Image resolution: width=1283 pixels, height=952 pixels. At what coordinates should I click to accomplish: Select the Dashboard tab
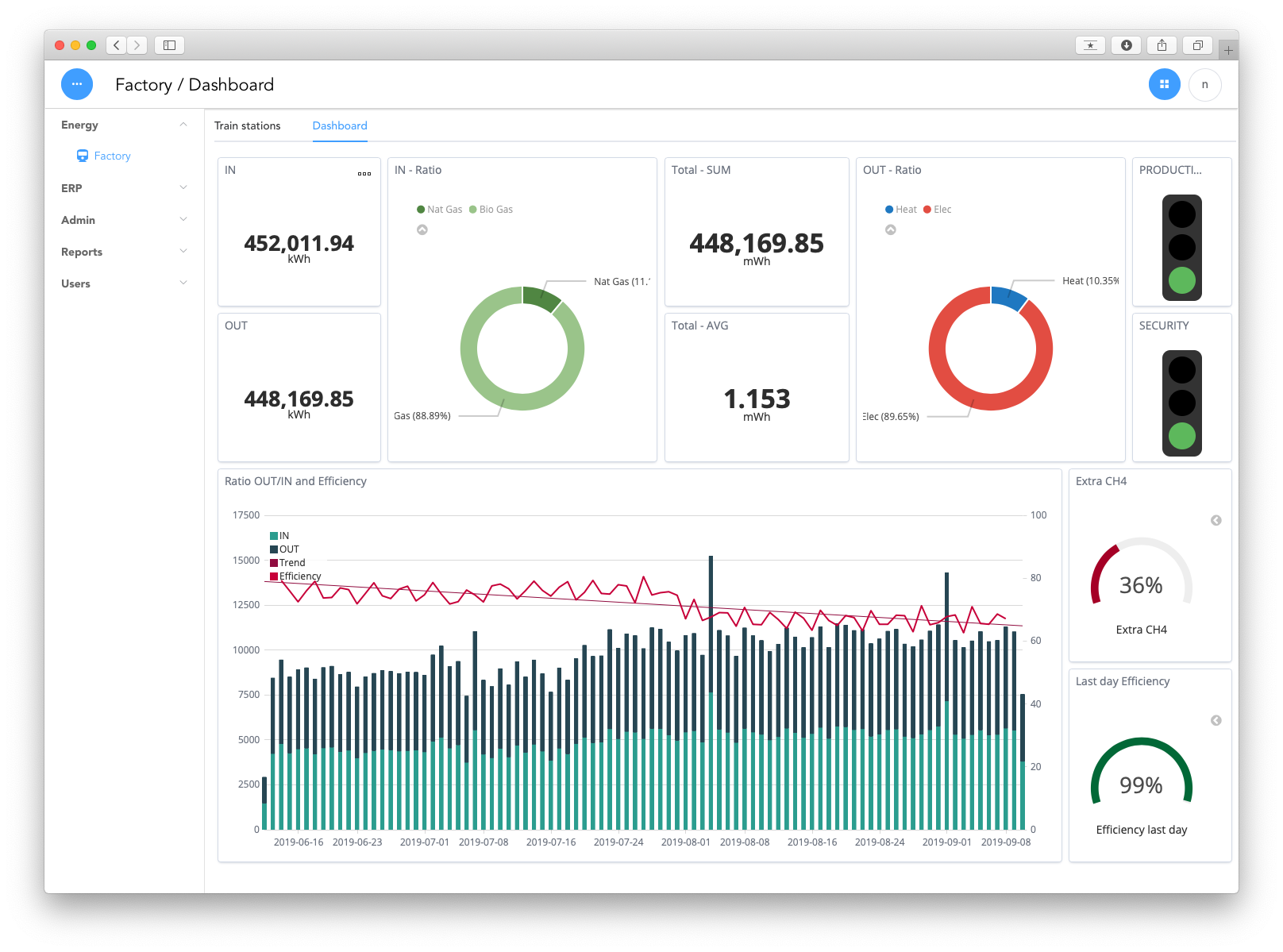tap(340, 125)
